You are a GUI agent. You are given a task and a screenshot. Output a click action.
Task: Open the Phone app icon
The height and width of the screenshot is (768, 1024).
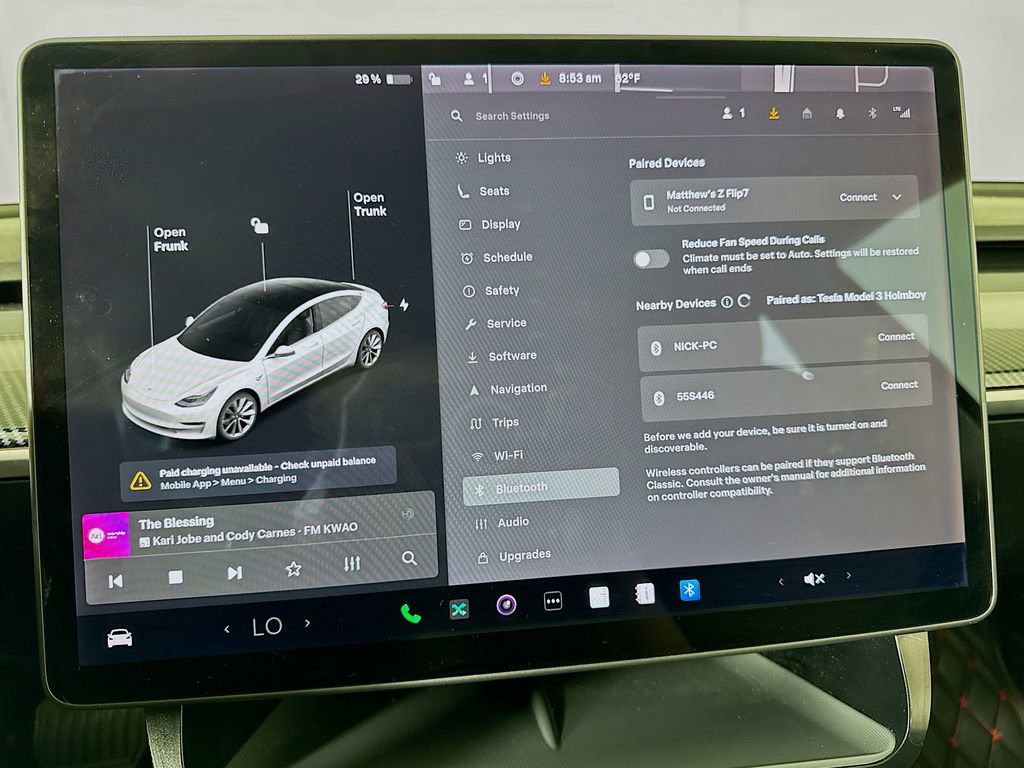[x=411, y=613]
